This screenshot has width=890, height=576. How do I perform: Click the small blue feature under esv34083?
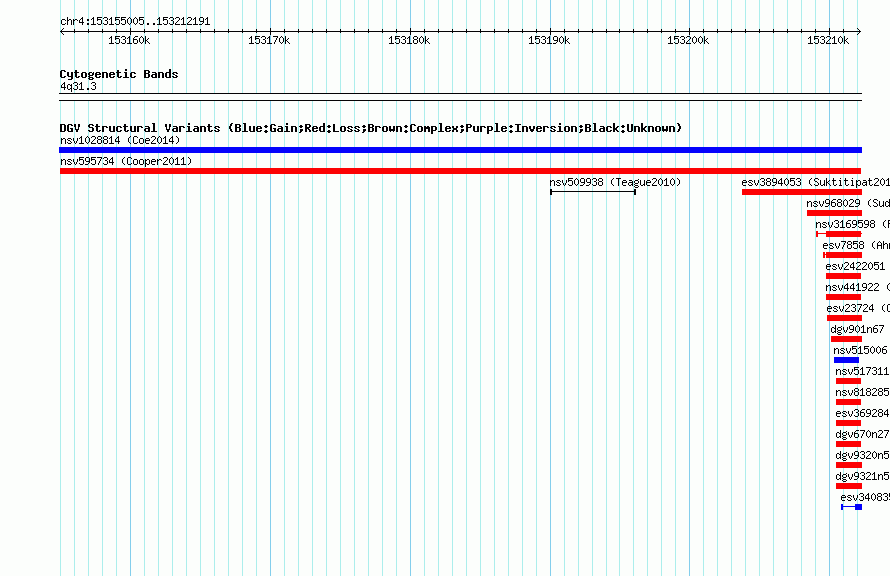point(852,507)
